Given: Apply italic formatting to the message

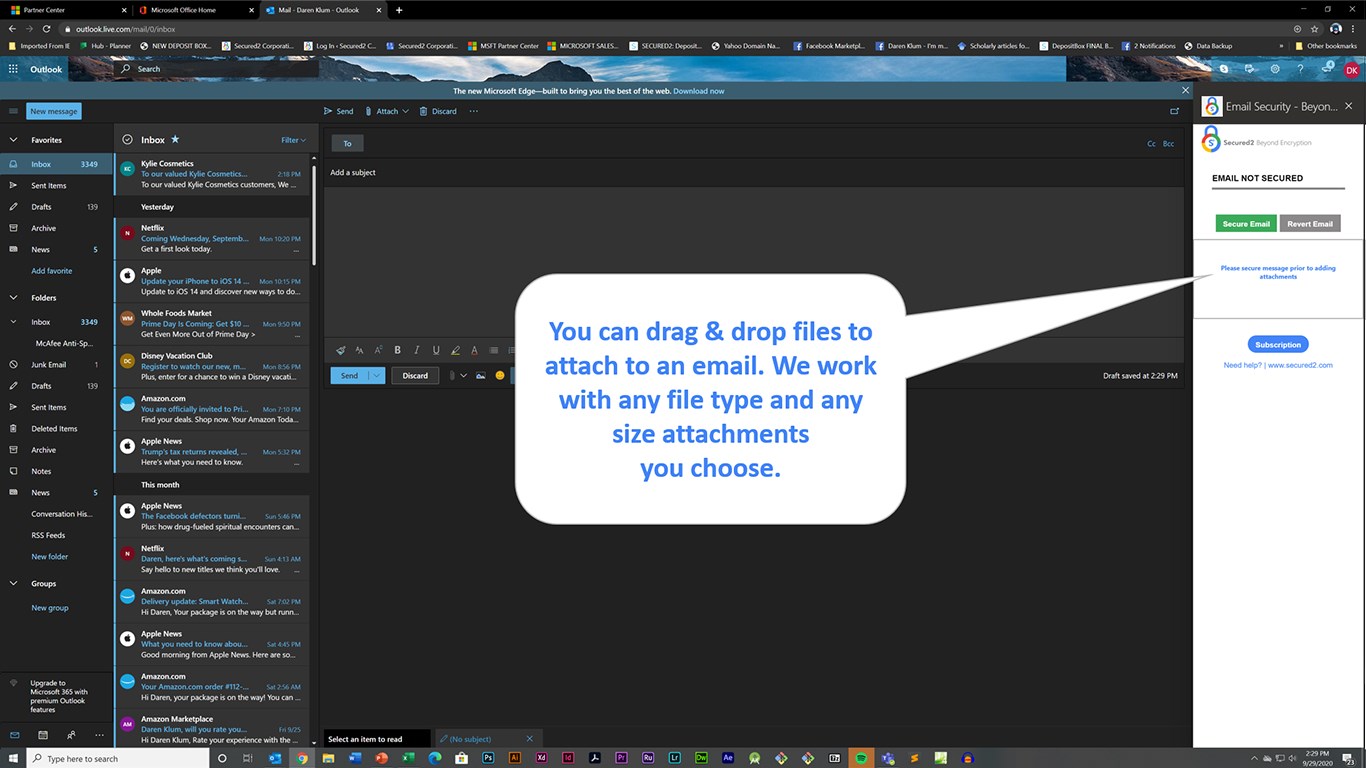Looking at the screenshot, I should [x=416, y=350].
